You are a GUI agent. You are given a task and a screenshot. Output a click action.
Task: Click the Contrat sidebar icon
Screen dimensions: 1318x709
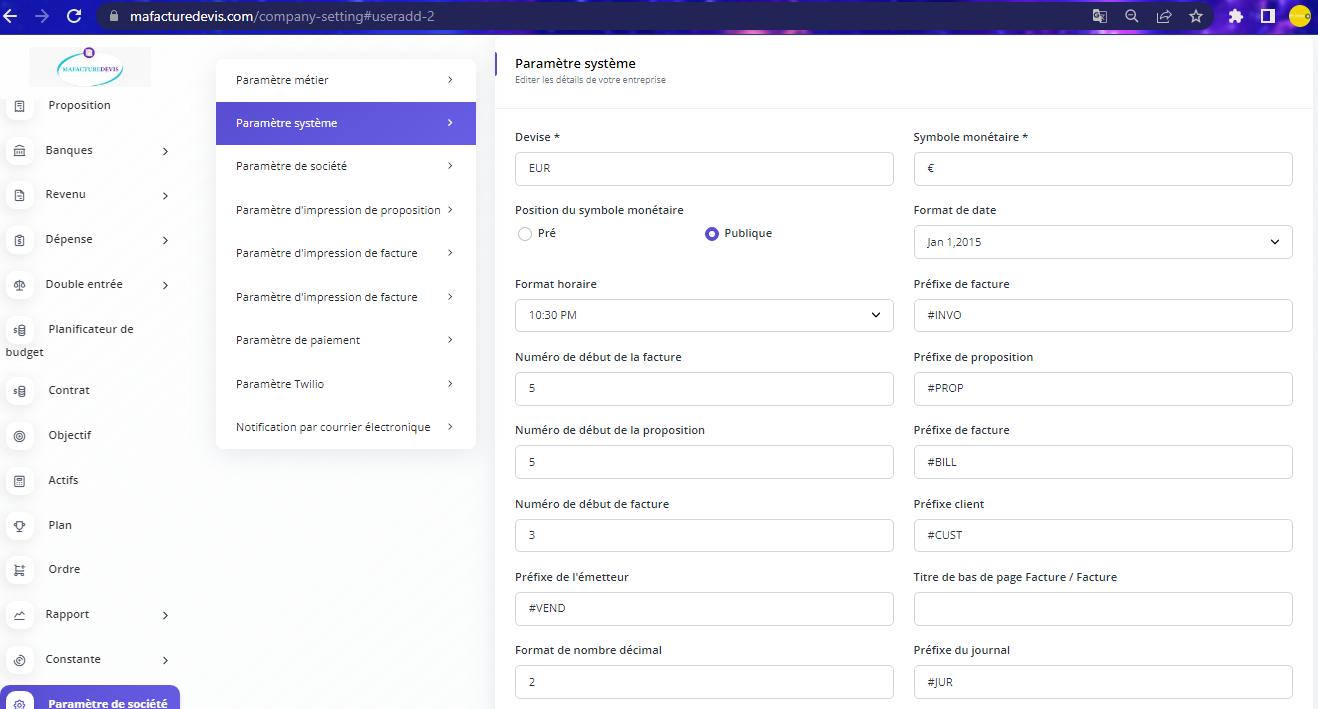tap(19, 391)
